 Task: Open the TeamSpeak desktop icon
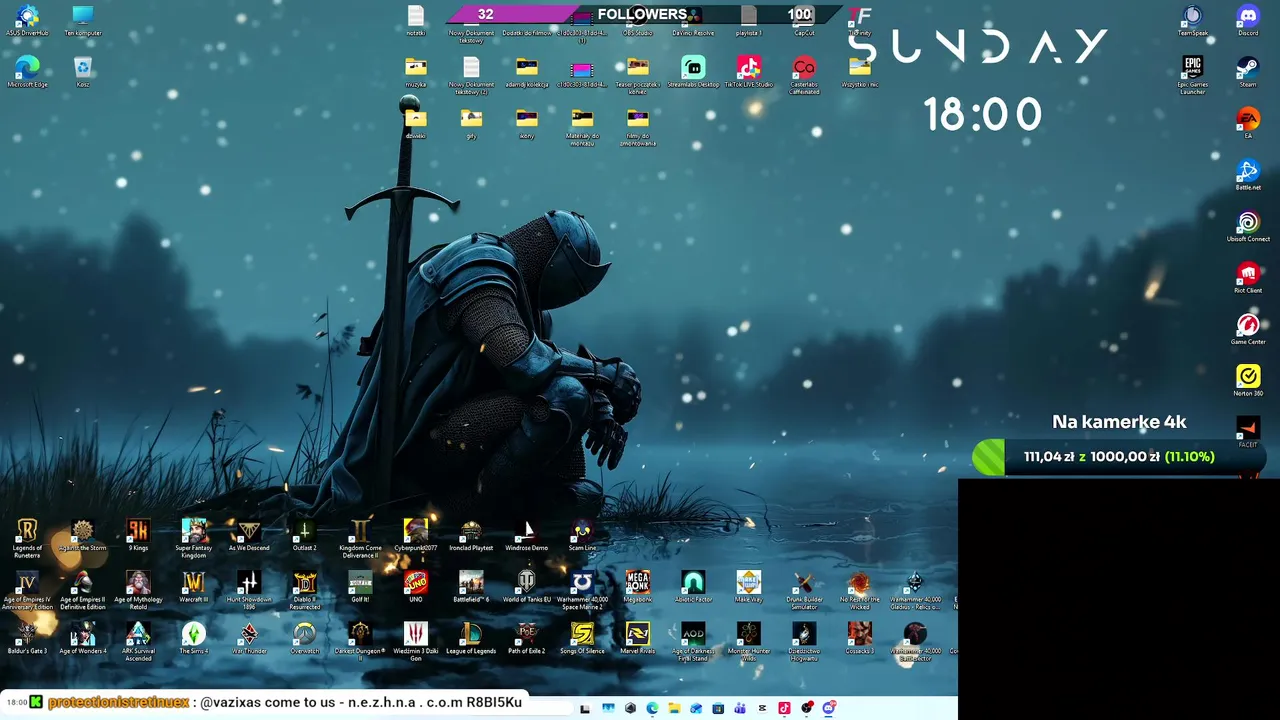(1192, 20)
